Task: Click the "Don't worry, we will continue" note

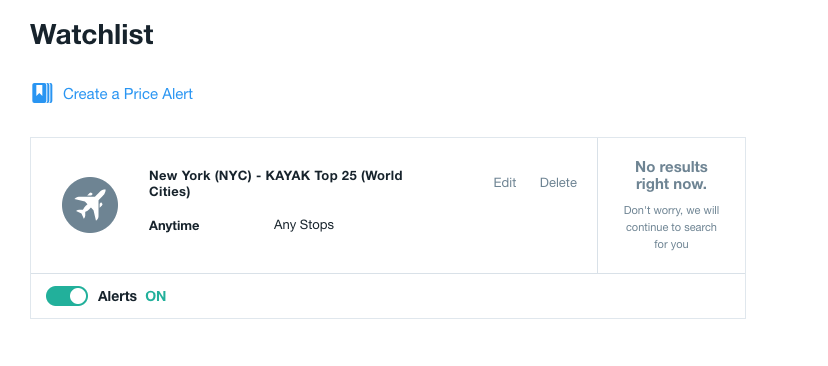Action: pyautogui.click(x=671, y=227)
